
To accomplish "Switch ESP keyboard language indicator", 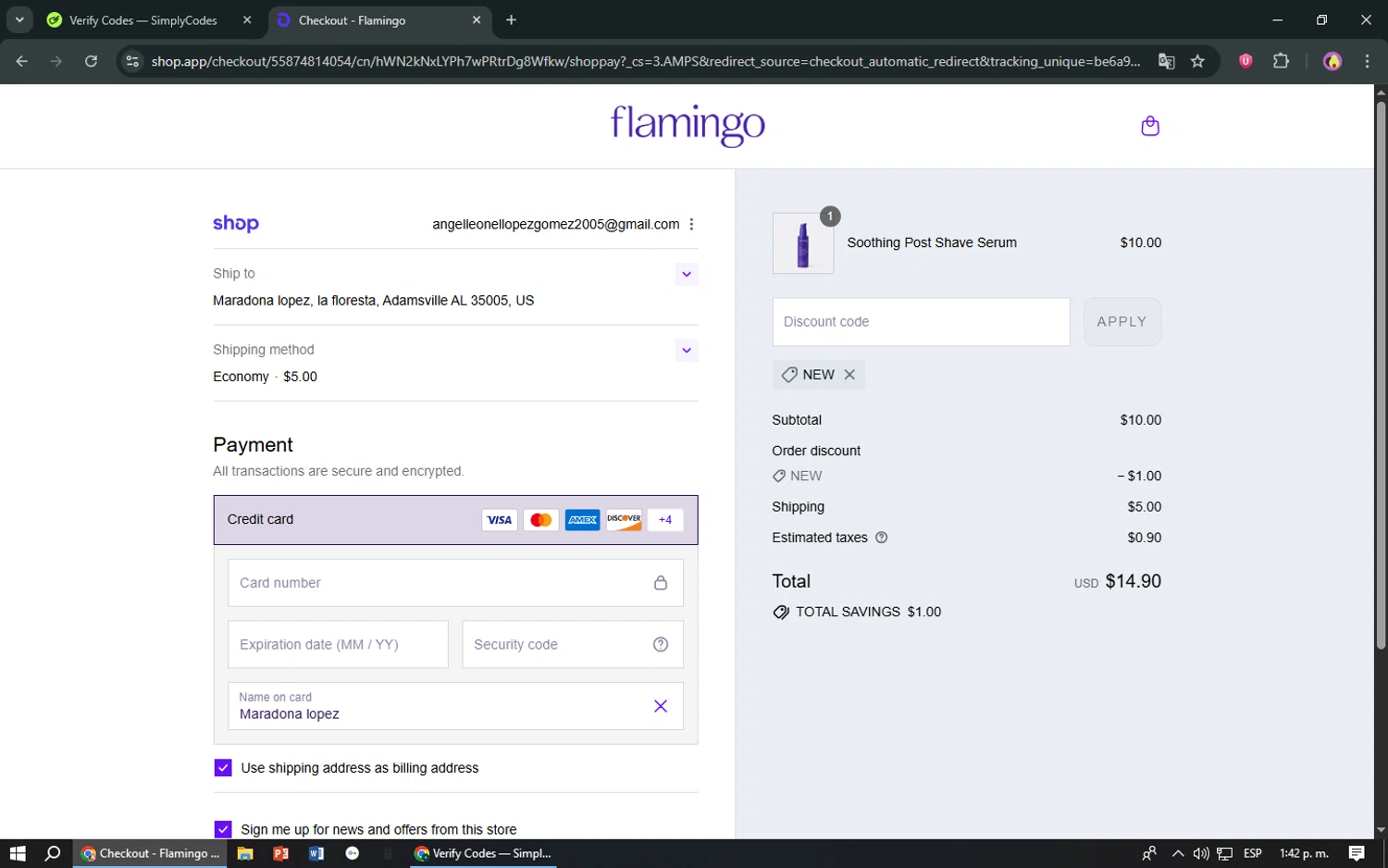I will (x=1253, y=853).
